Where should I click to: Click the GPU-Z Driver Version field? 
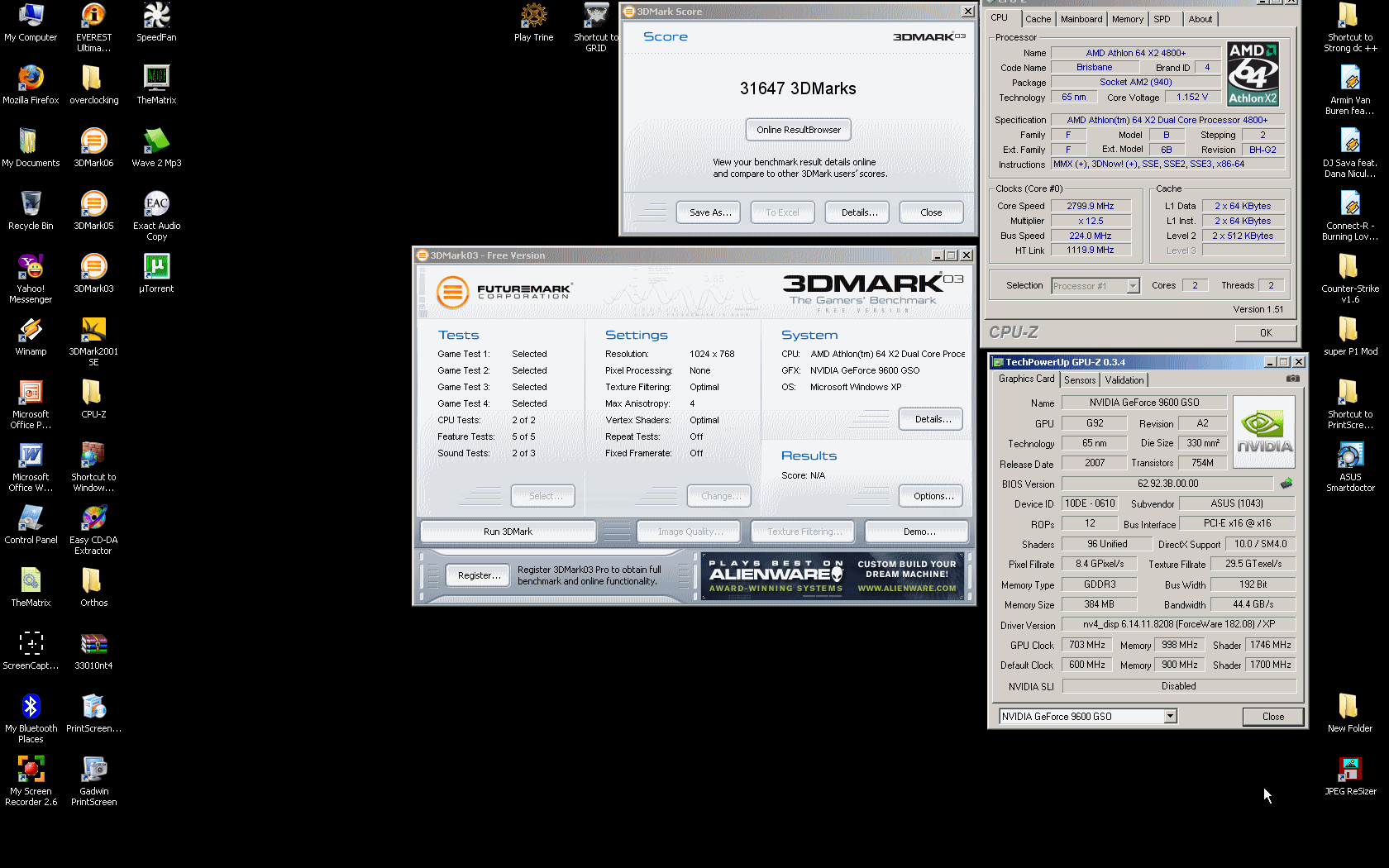1178,624
